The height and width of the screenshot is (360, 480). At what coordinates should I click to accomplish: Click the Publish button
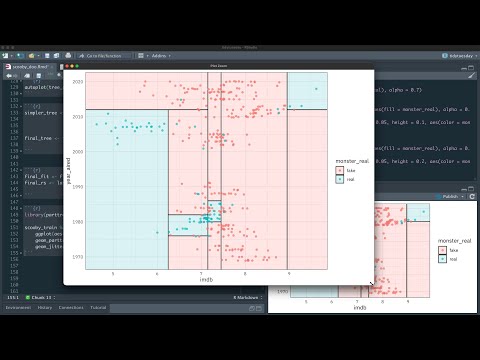(x=450, y=196)
